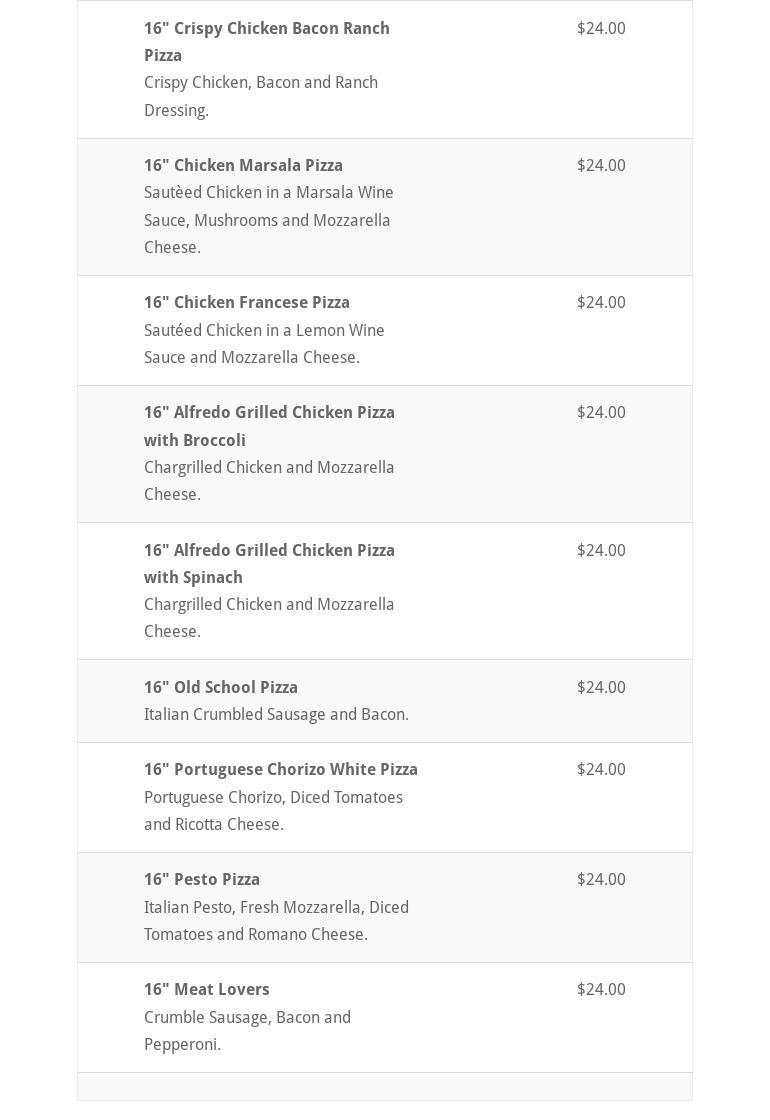Click the 16" Pesto Pizza title
770x1120 pixels.
pos(202,879)
